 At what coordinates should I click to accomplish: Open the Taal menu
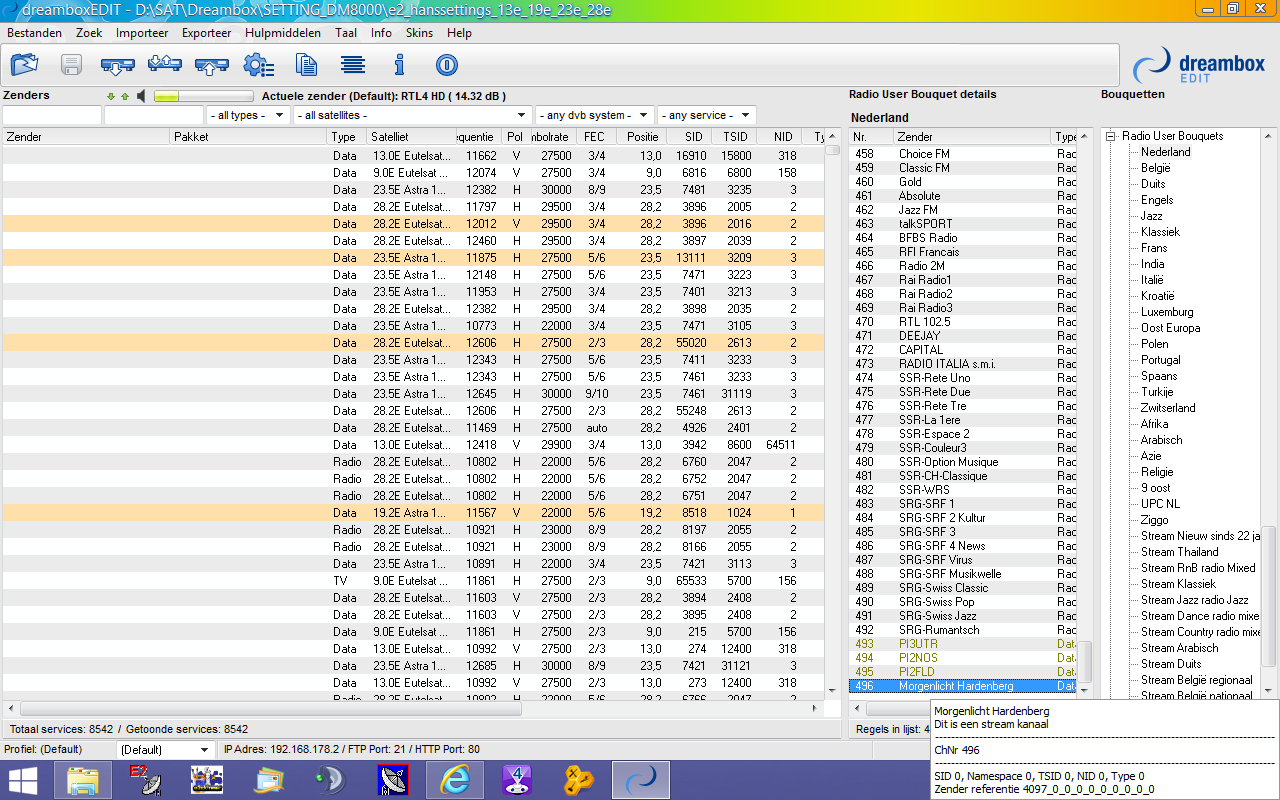[346, 33]
